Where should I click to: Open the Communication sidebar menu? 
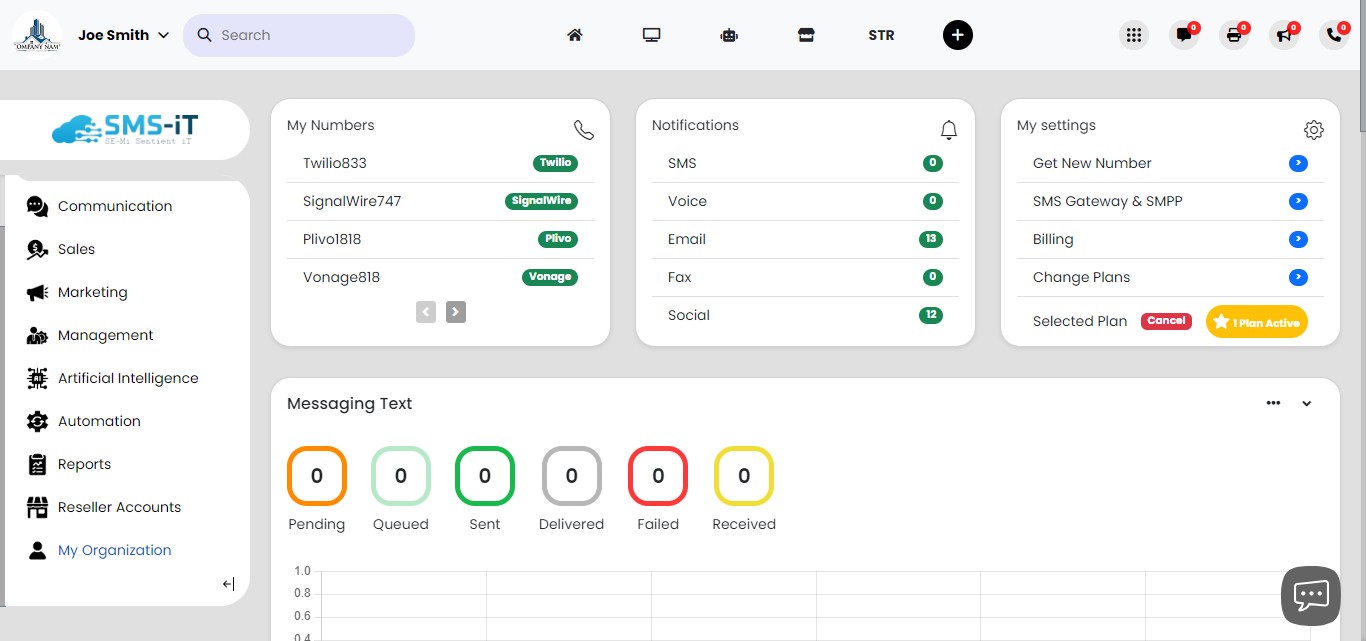pyautogui.click(x=114, y=206)
